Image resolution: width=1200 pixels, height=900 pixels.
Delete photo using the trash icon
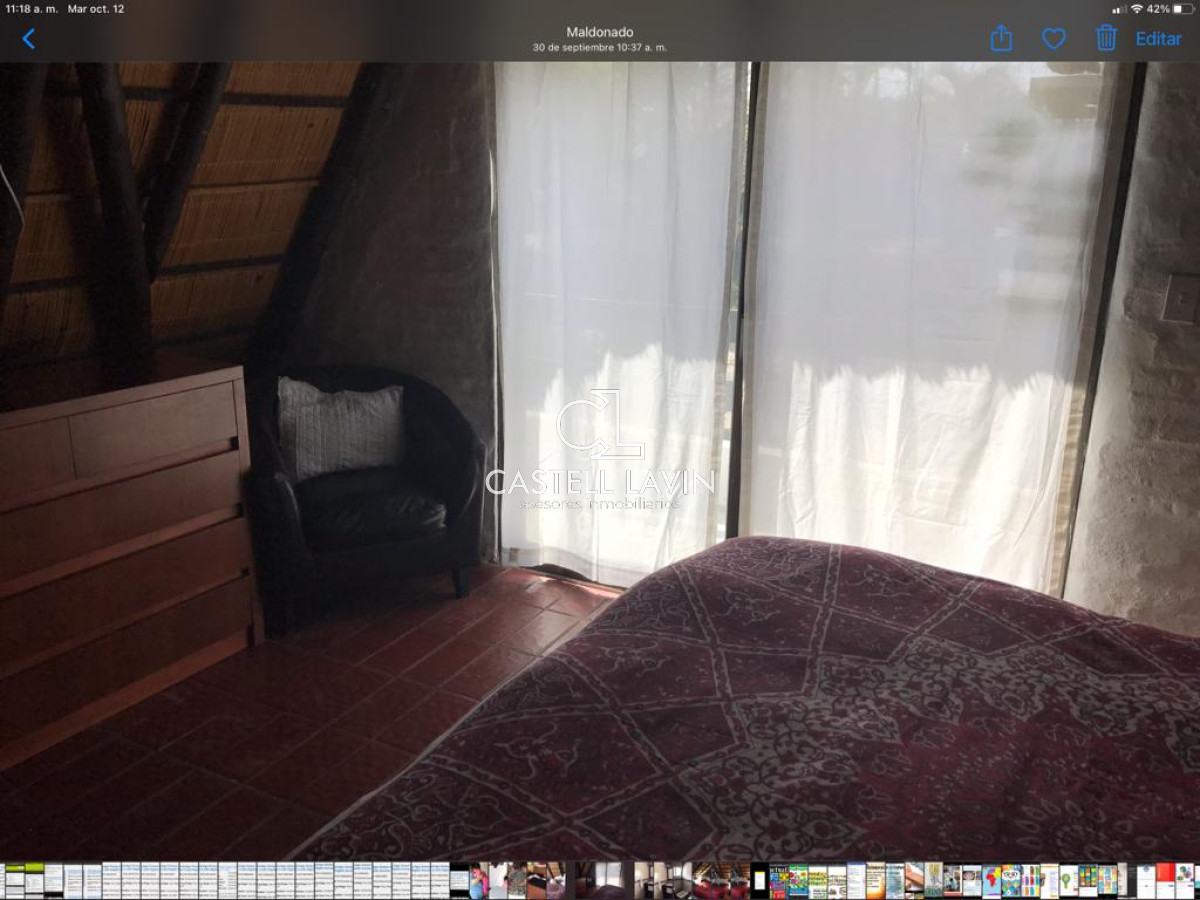[x=1106, y=39]
